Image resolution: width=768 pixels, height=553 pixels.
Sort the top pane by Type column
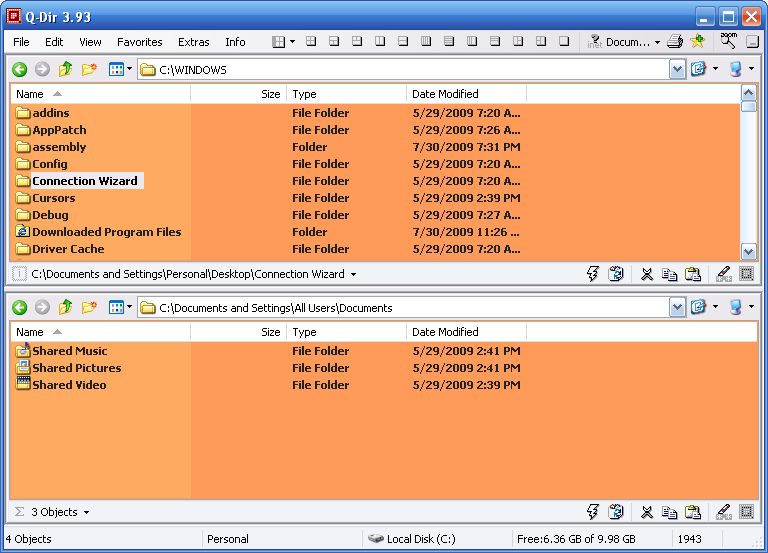tap(347, 94)
